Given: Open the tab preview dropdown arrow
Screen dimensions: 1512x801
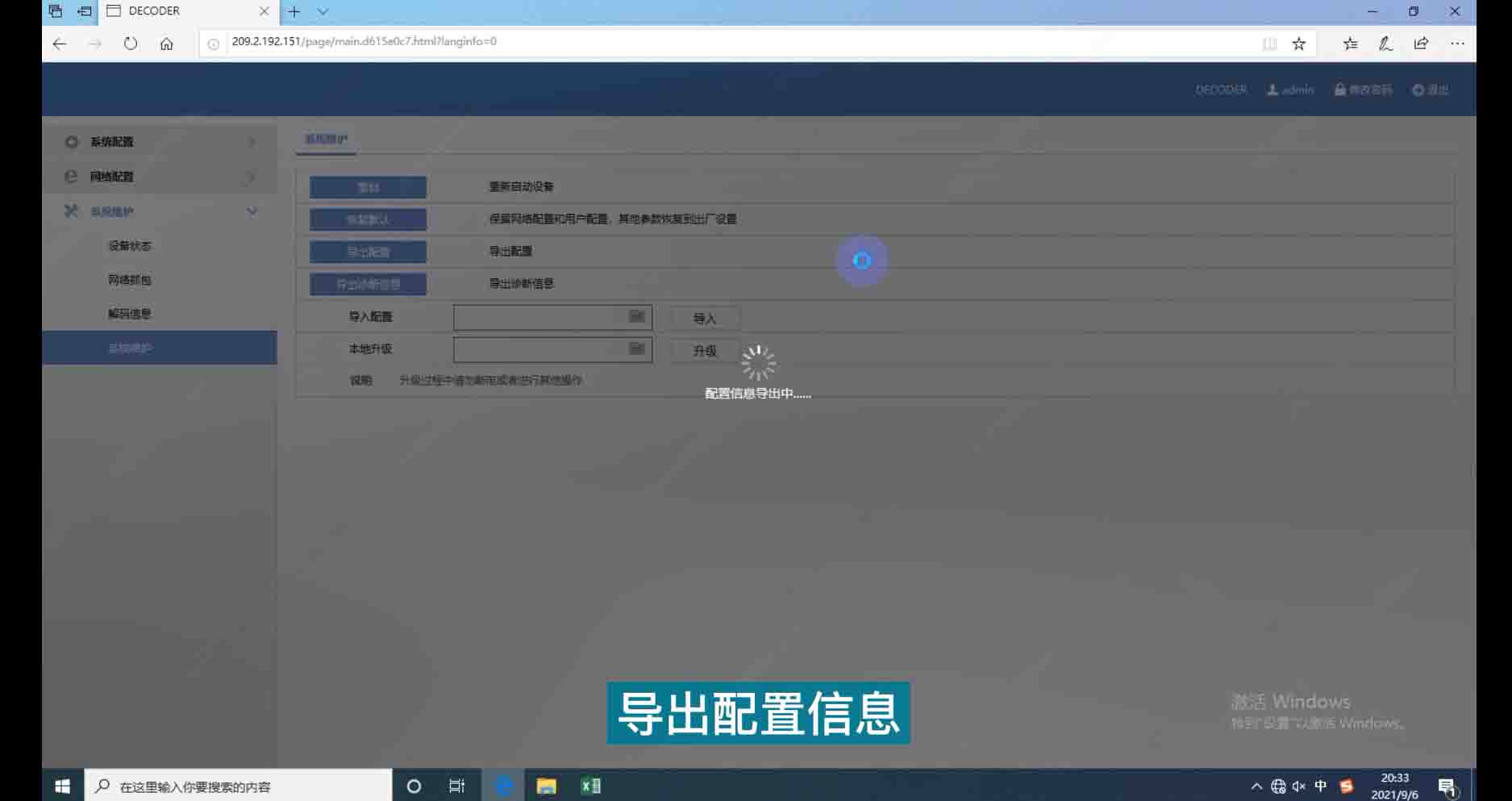Looking at the screenshot, I should 323,11.
